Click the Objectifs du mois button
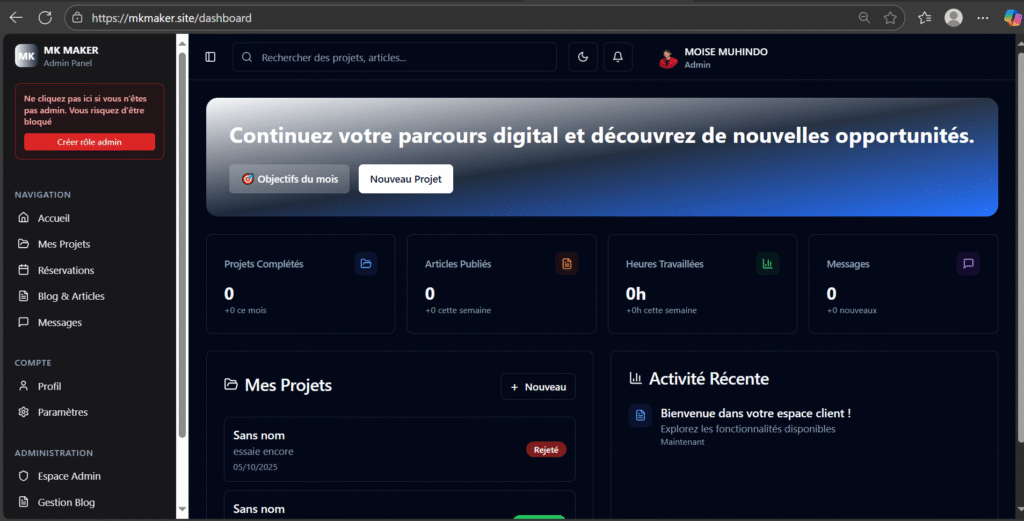Viewport: 1024px width, 521px height. 289,179
